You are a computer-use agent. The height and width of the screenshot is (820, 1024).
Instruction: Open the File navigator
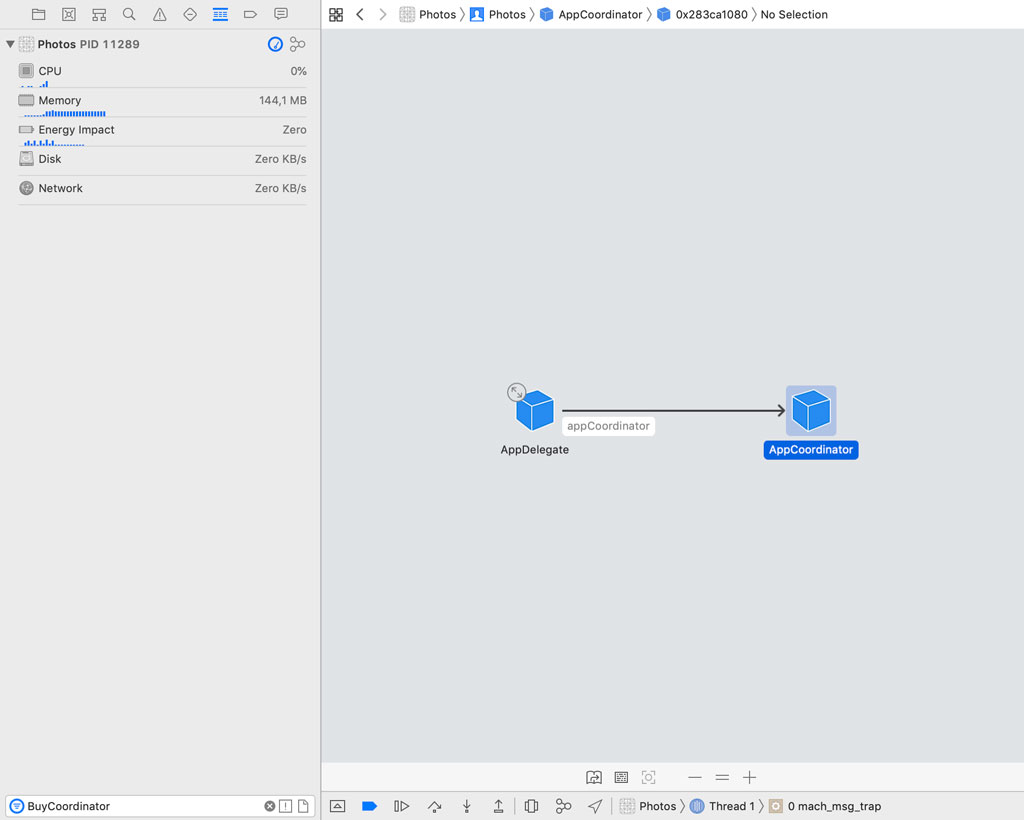(38, 14)
